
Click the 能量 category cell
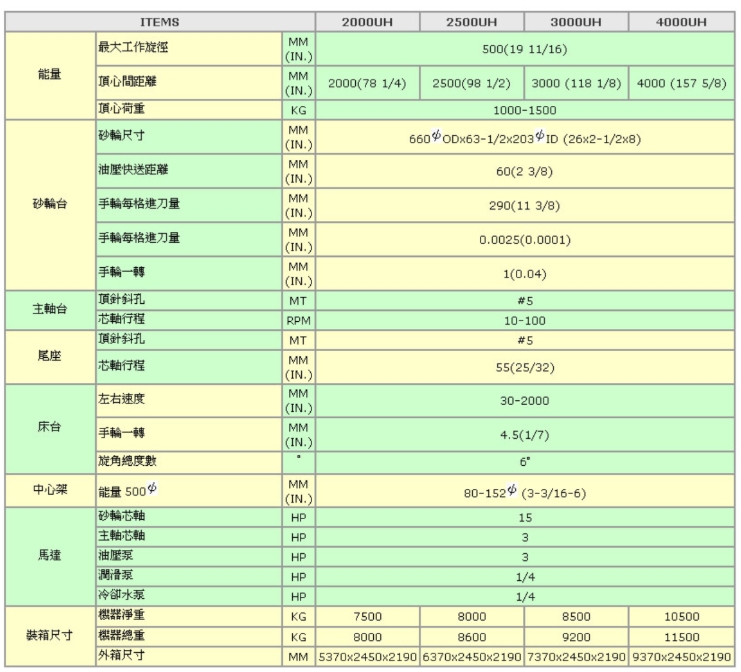(50, 75)
